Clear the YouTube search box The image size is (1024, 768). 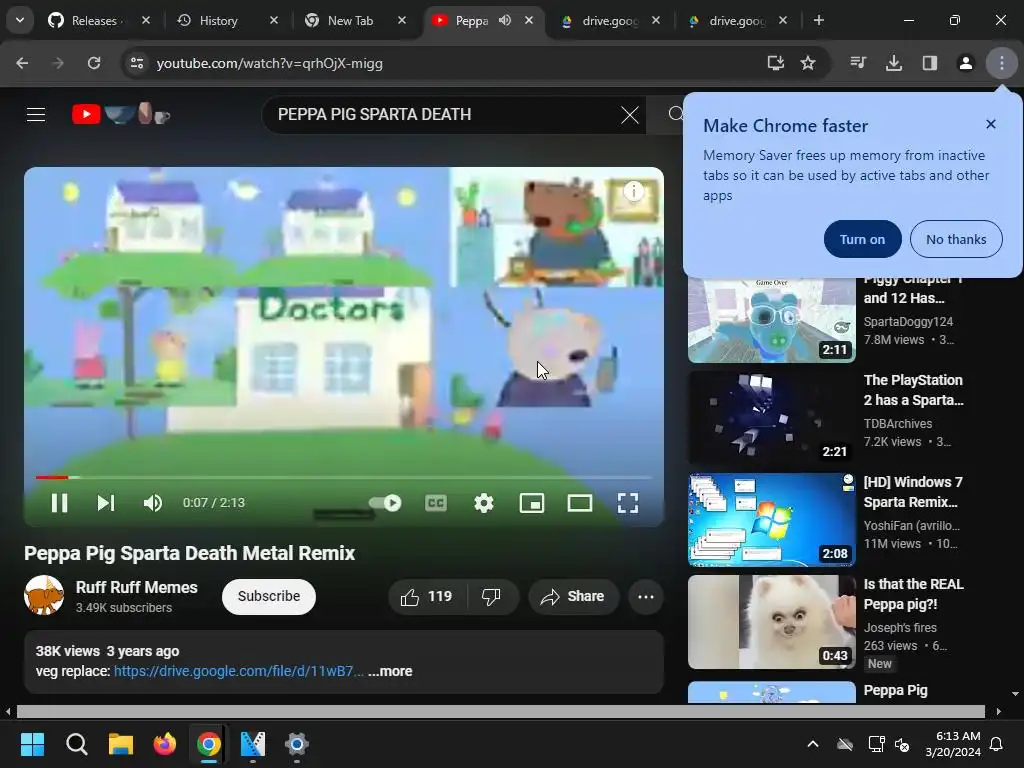point(630,115)
